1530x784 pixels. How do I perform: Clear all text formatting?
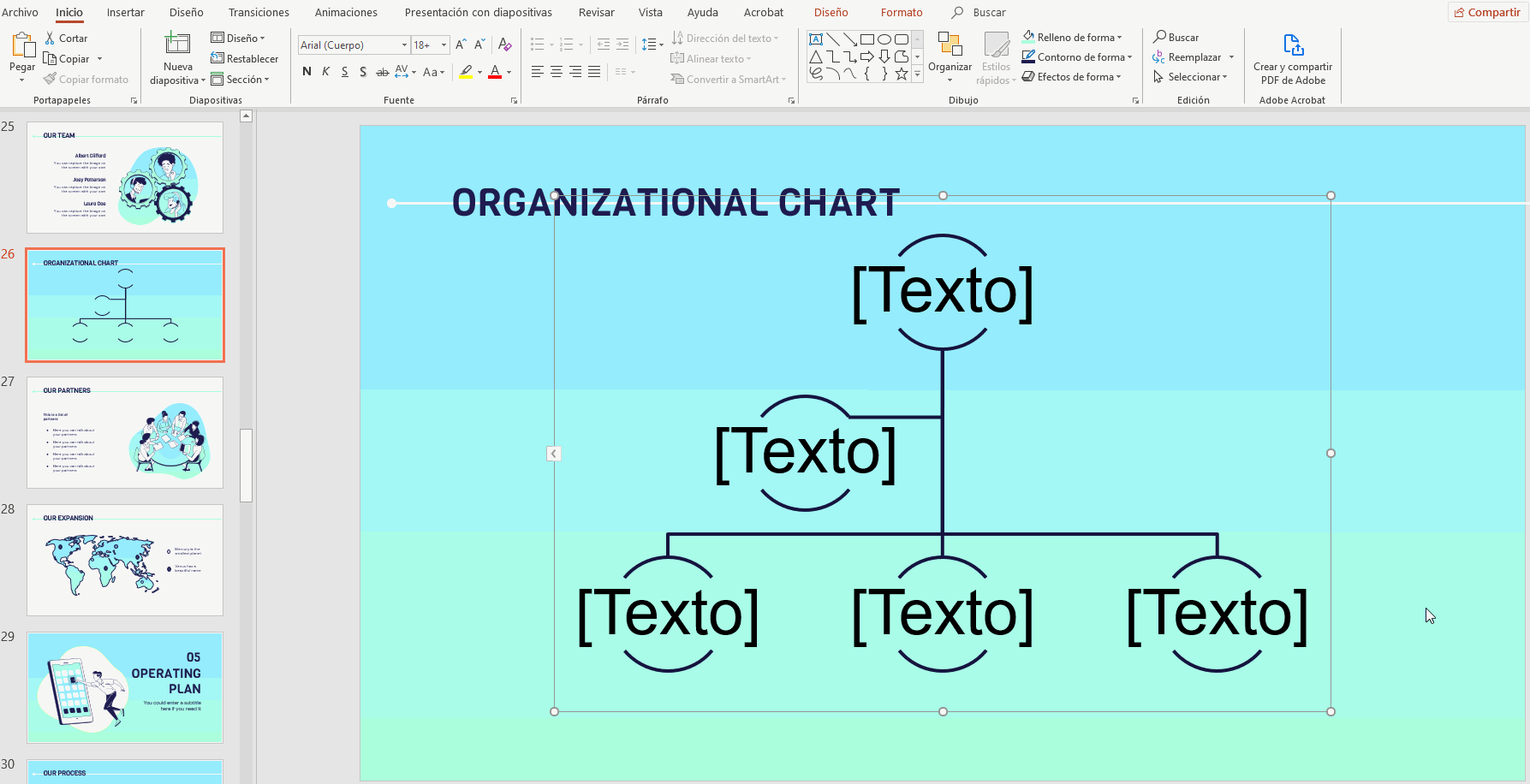pos(505,45)
